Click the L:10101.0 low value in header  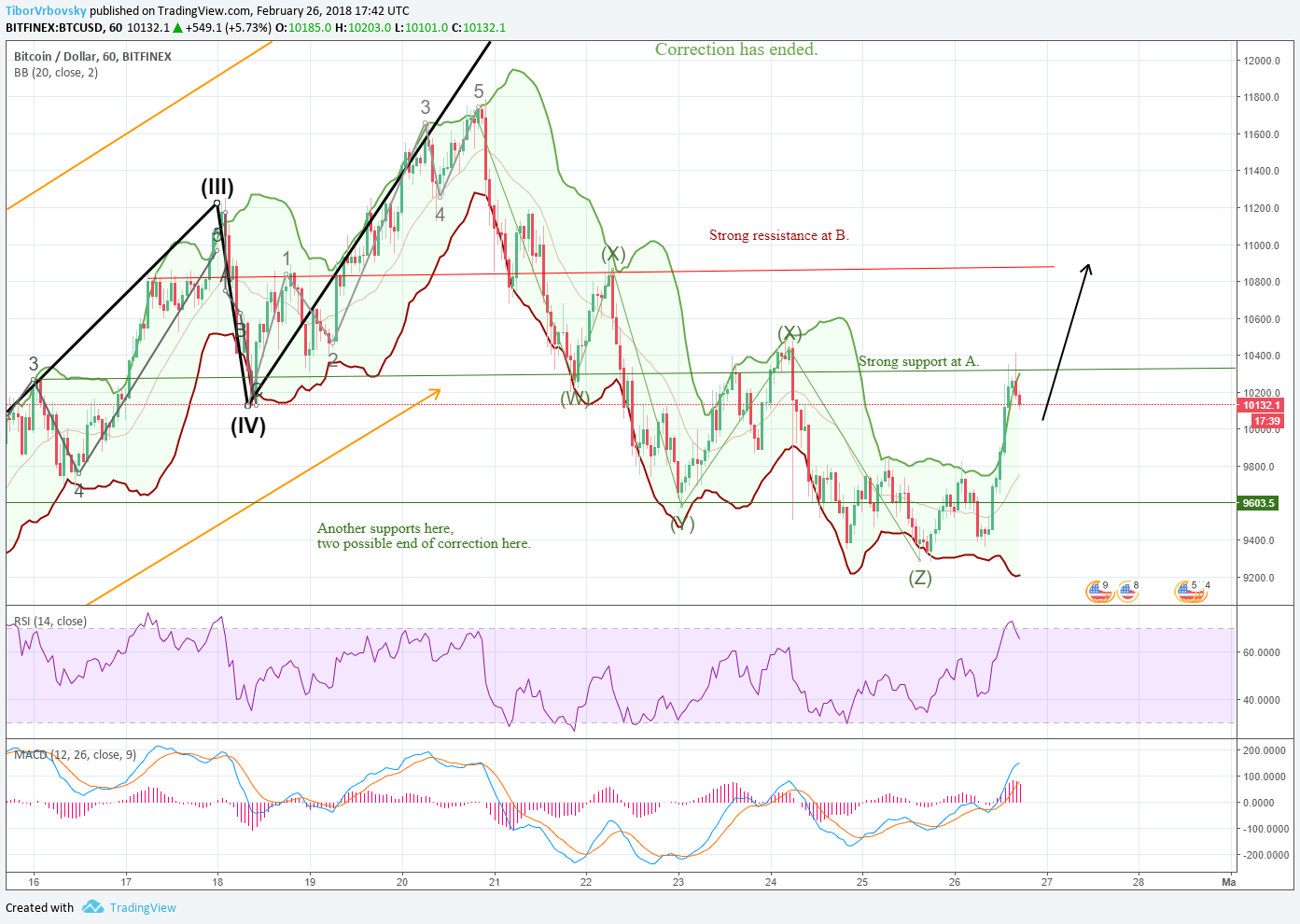coord(421,27)
